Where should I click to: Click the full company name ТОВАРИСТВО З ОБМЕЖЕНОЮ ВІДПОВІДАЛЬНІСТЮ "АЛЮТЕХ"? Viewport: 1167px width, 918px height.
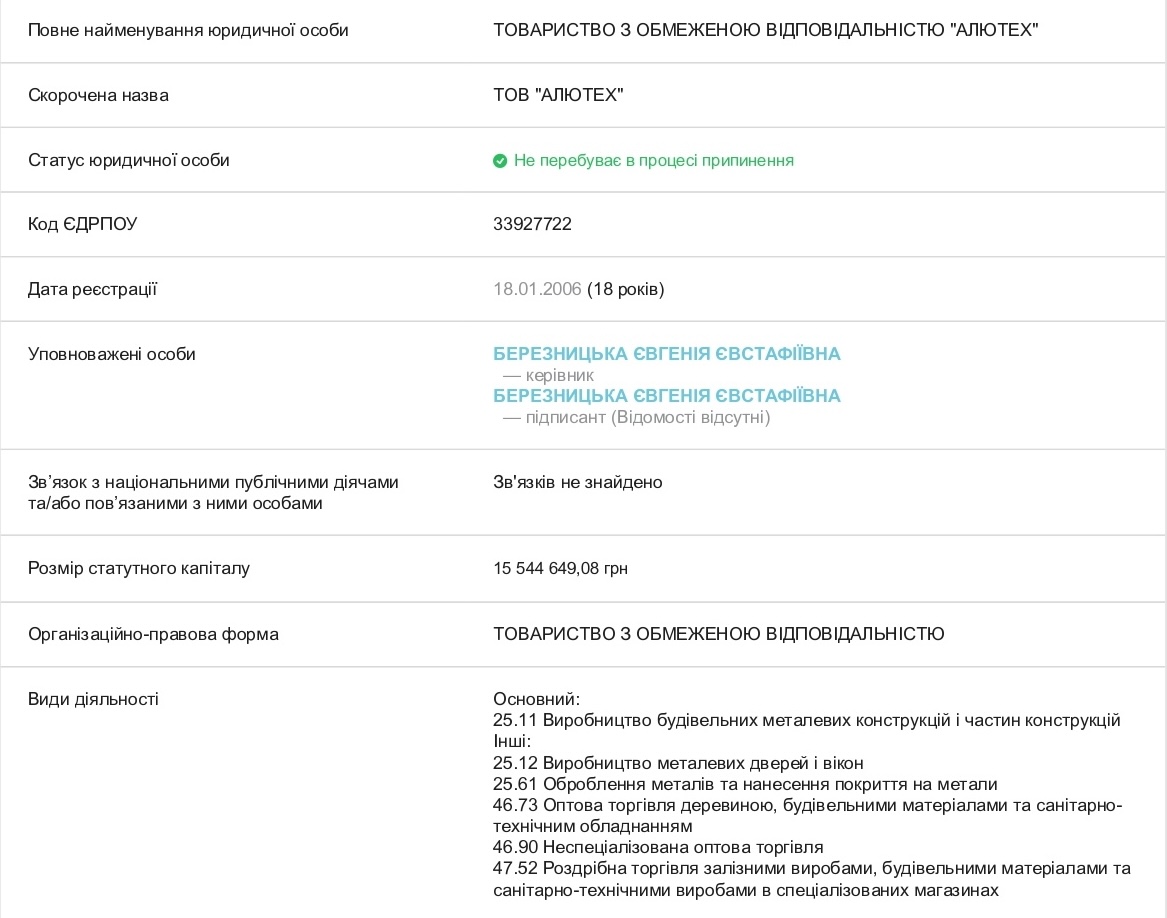tap(765, 30)
